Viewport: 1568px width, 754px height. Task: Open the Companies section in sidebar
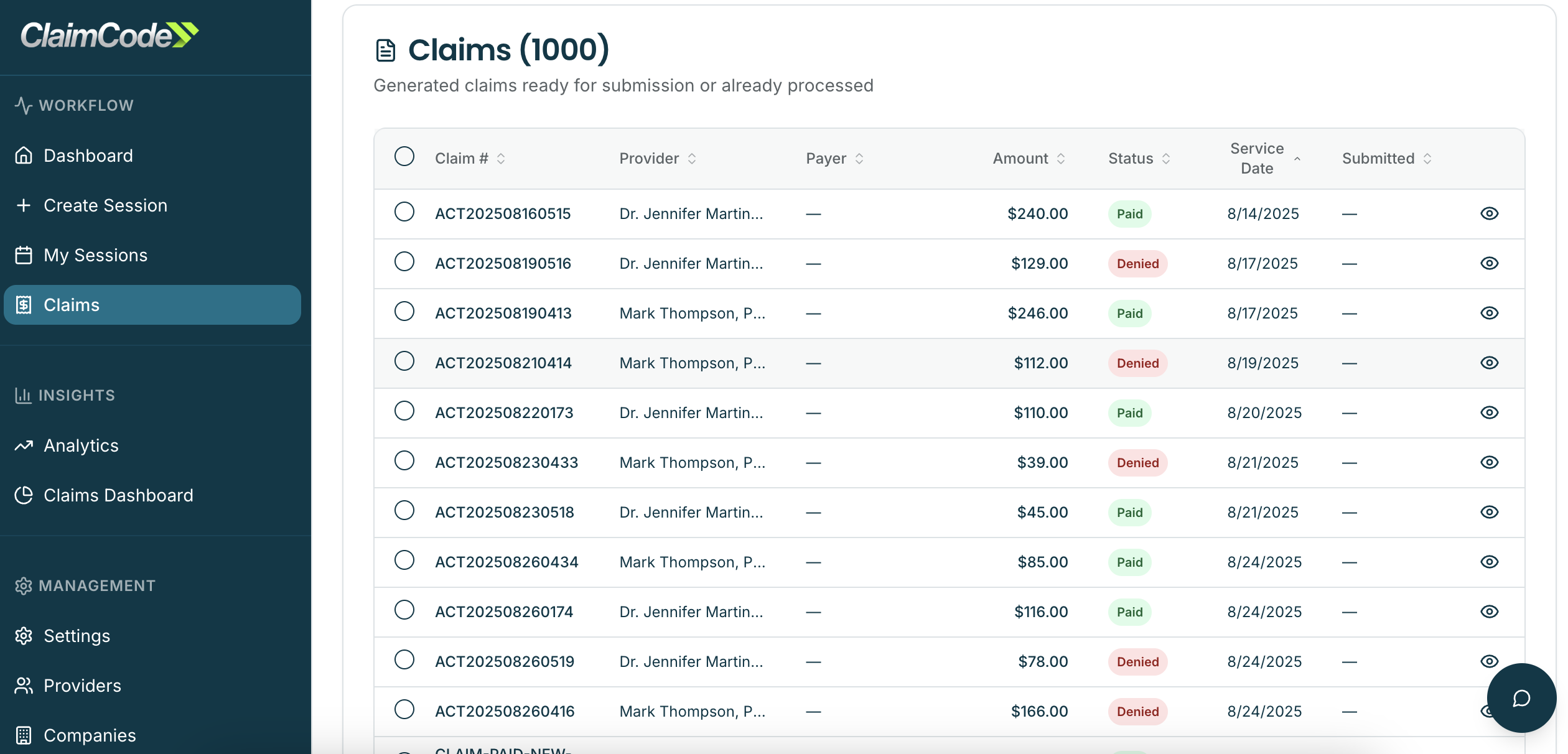pos(90,735)
